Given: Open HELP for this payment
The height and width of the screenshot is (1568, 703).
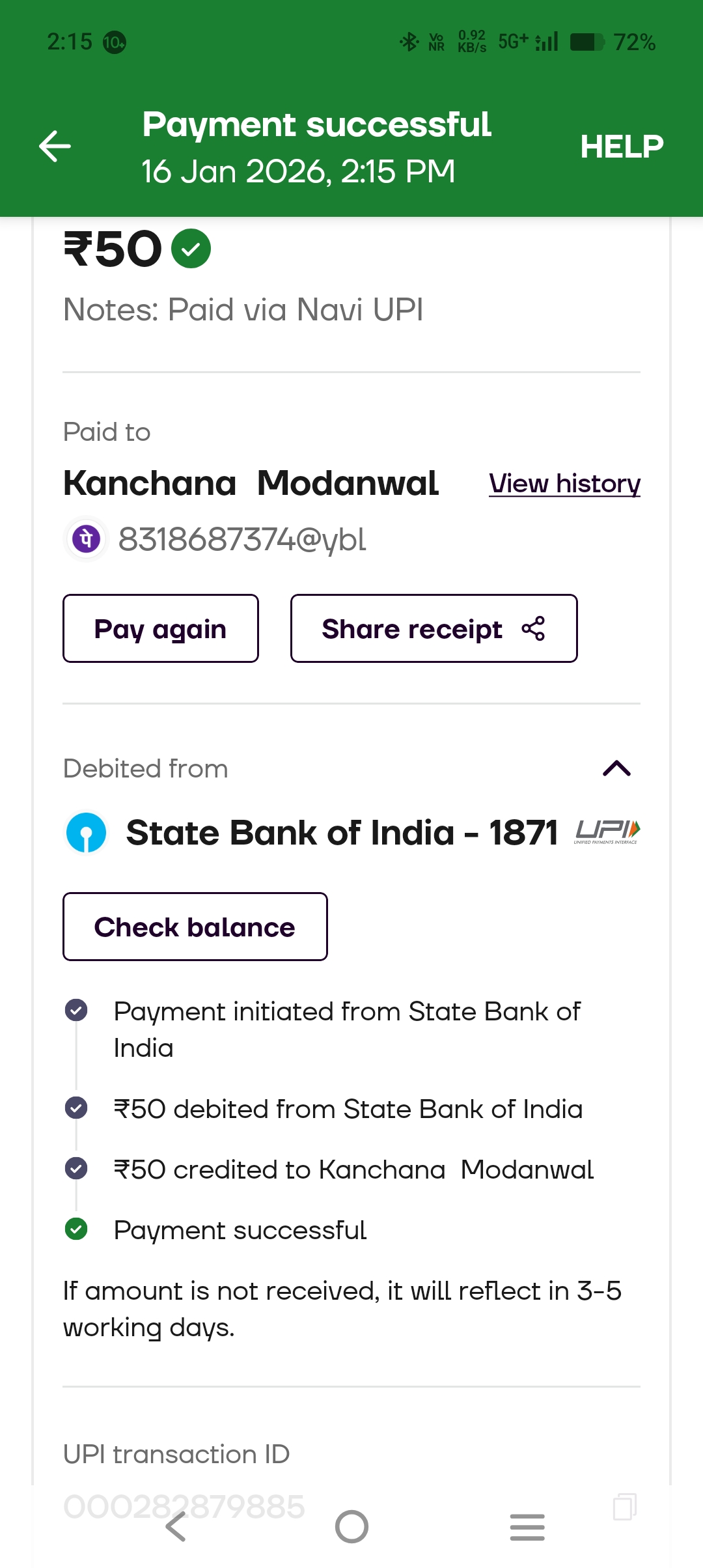Looking at the screenshot, I should pyautogui.click(x=622, y=147).
